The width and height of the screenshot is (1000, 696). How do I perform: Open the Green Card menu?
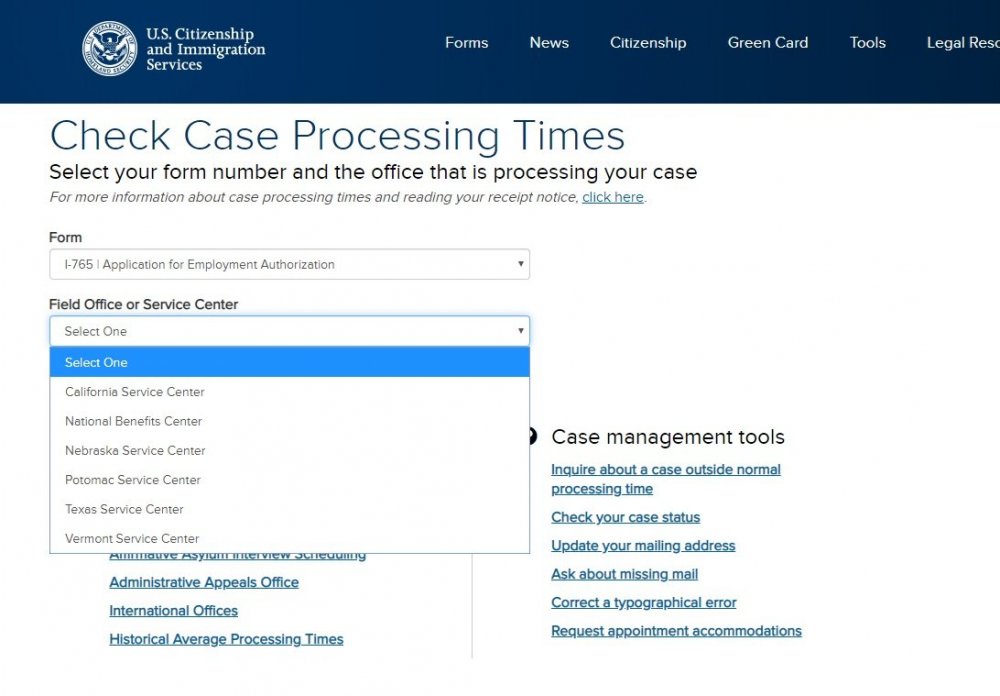click(768, 43)
